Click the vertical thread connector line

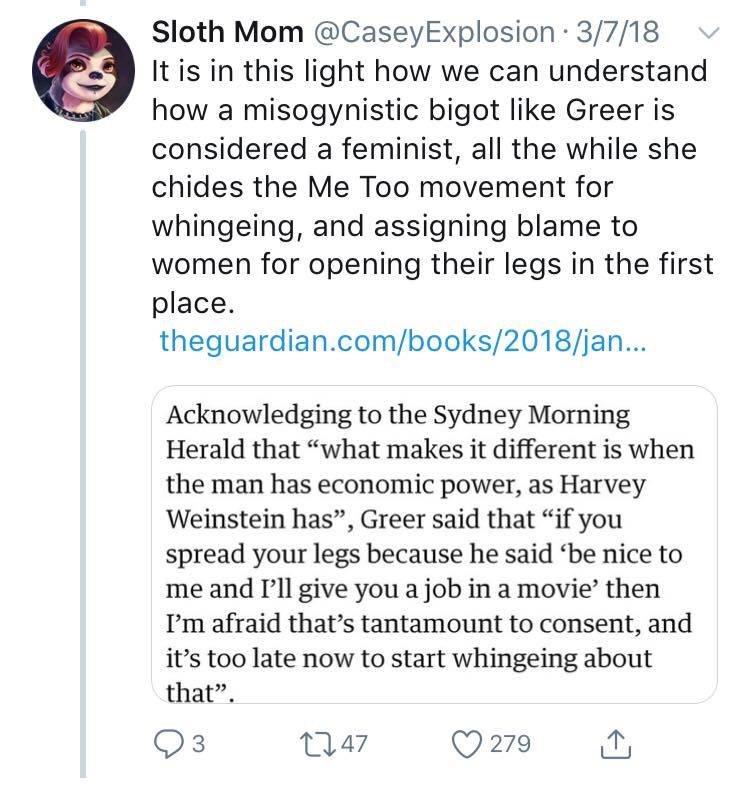coord(83,450)
